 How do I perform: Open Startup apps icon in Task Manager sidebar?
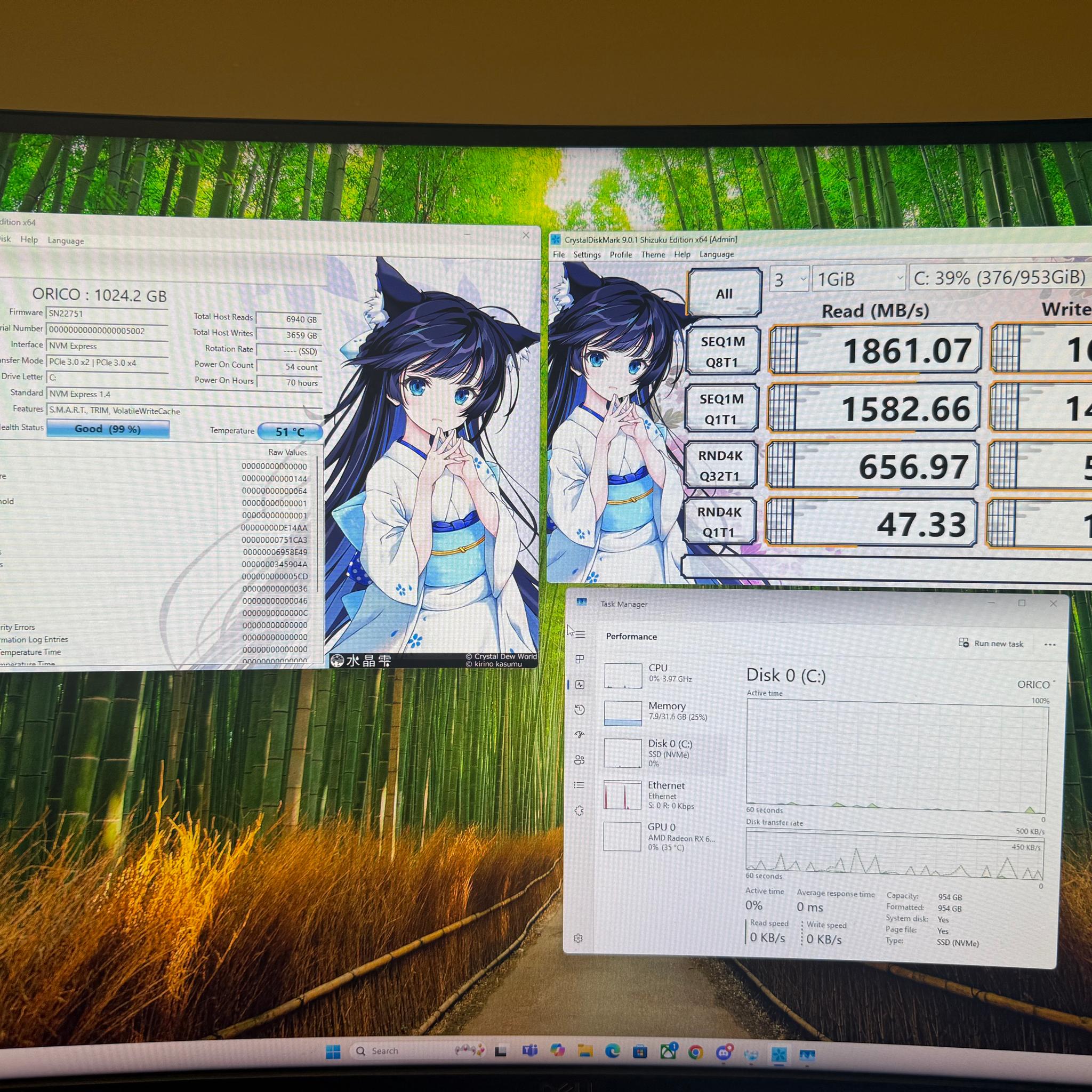pyautogui.click(x=580, y=735)
